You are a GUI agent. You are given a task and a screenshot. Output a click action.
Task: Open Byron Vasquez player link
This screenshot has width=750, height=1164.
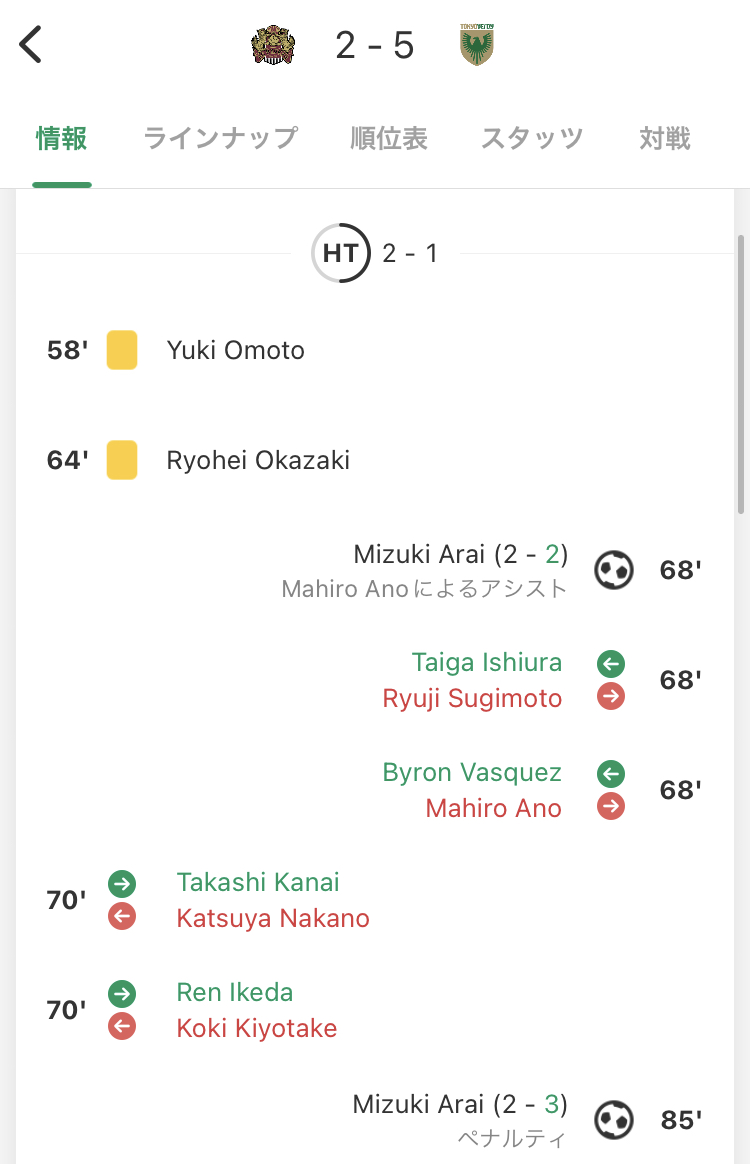[472, 772]
